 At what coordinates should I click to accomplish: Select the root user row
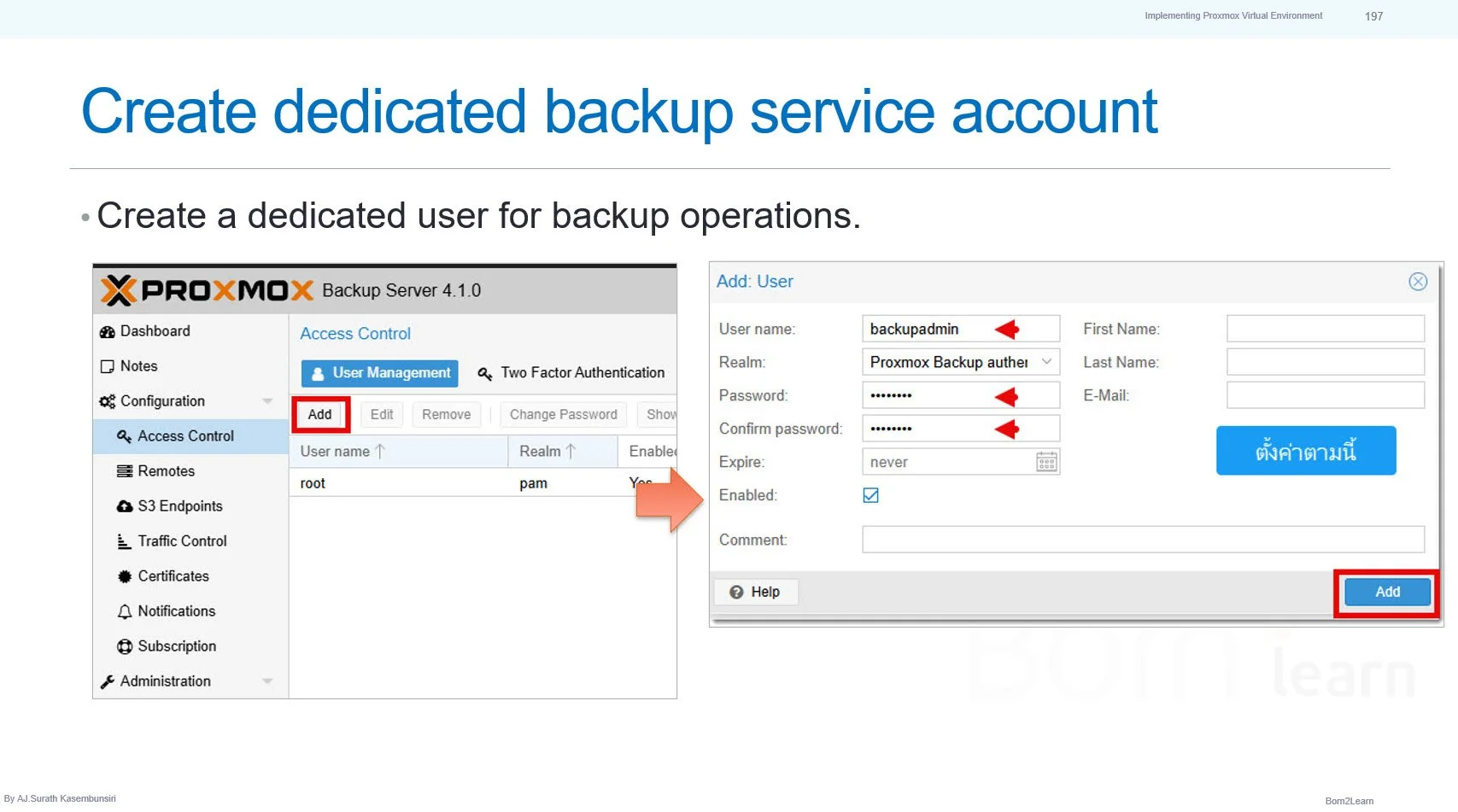483,483
